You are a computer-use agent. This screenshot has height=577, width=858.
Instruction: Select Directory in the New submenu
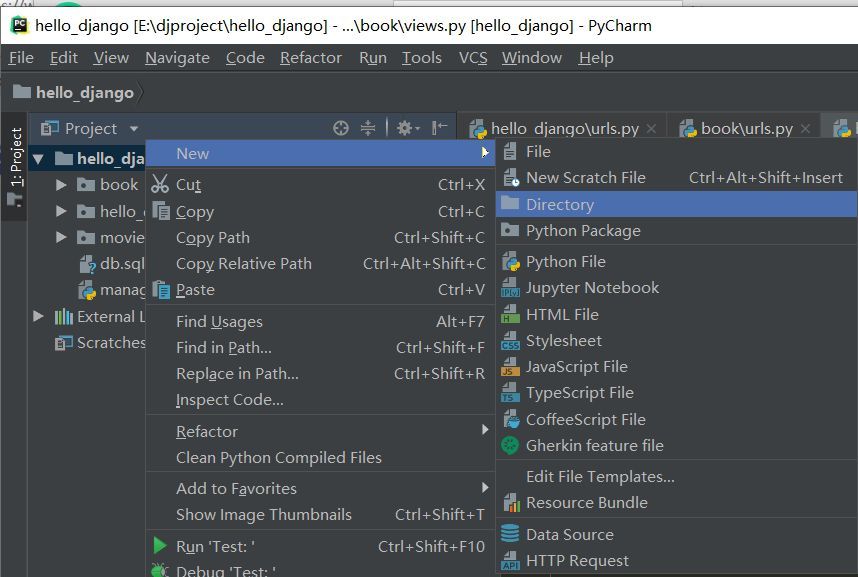(677, 204)
